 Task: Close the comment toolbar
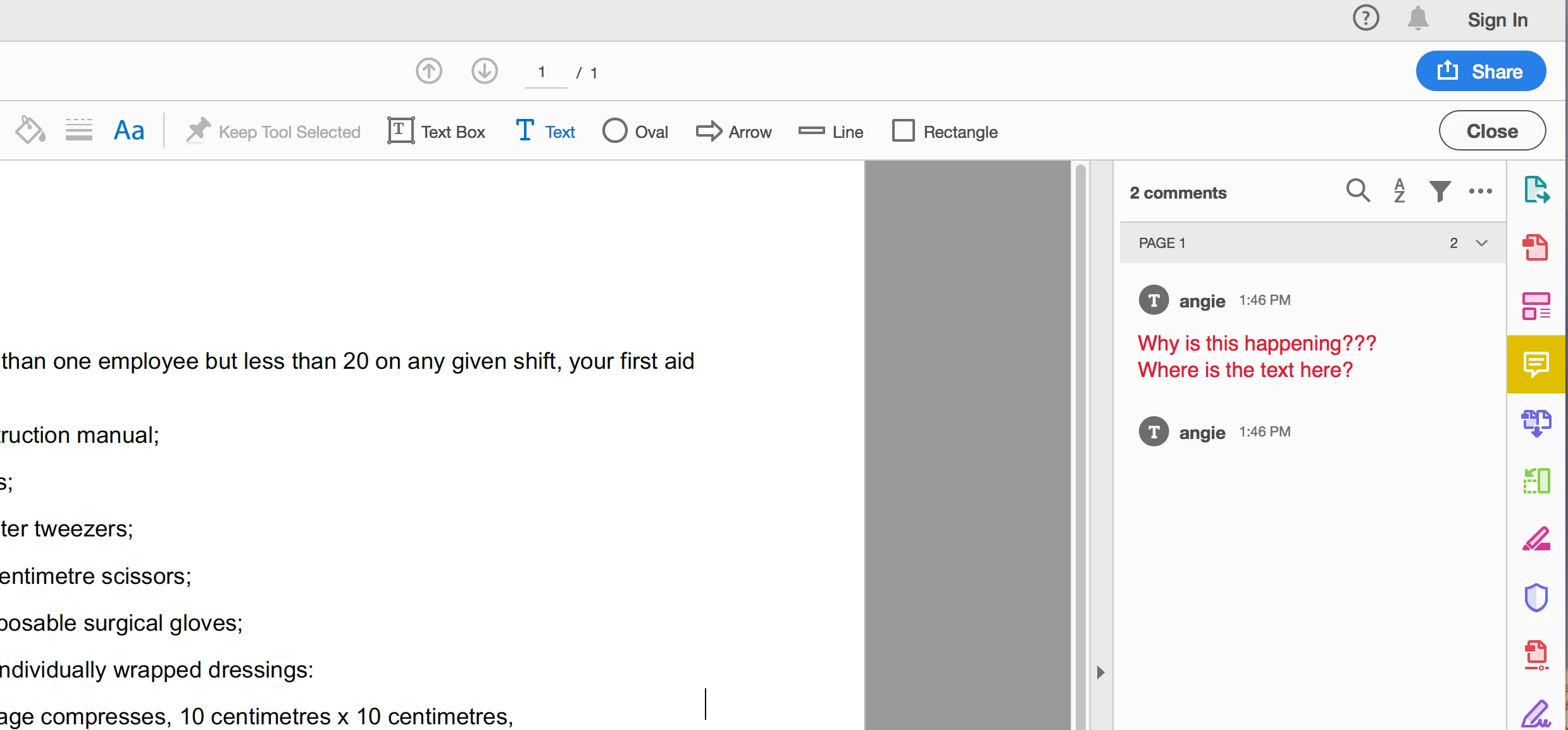[x=1491, y=131]
